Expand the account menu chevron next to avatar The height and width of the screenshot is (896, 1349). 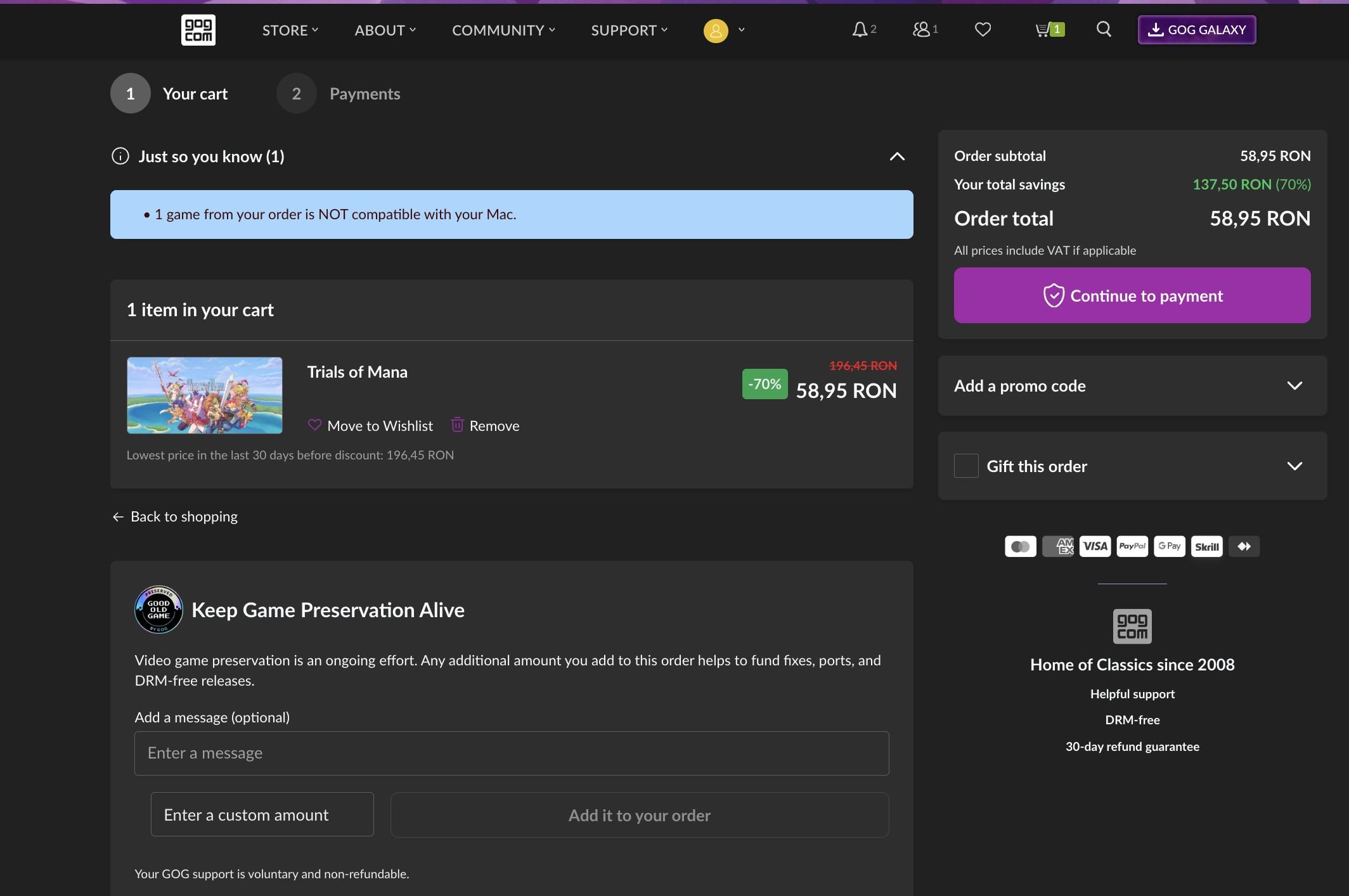pos(742,30)
